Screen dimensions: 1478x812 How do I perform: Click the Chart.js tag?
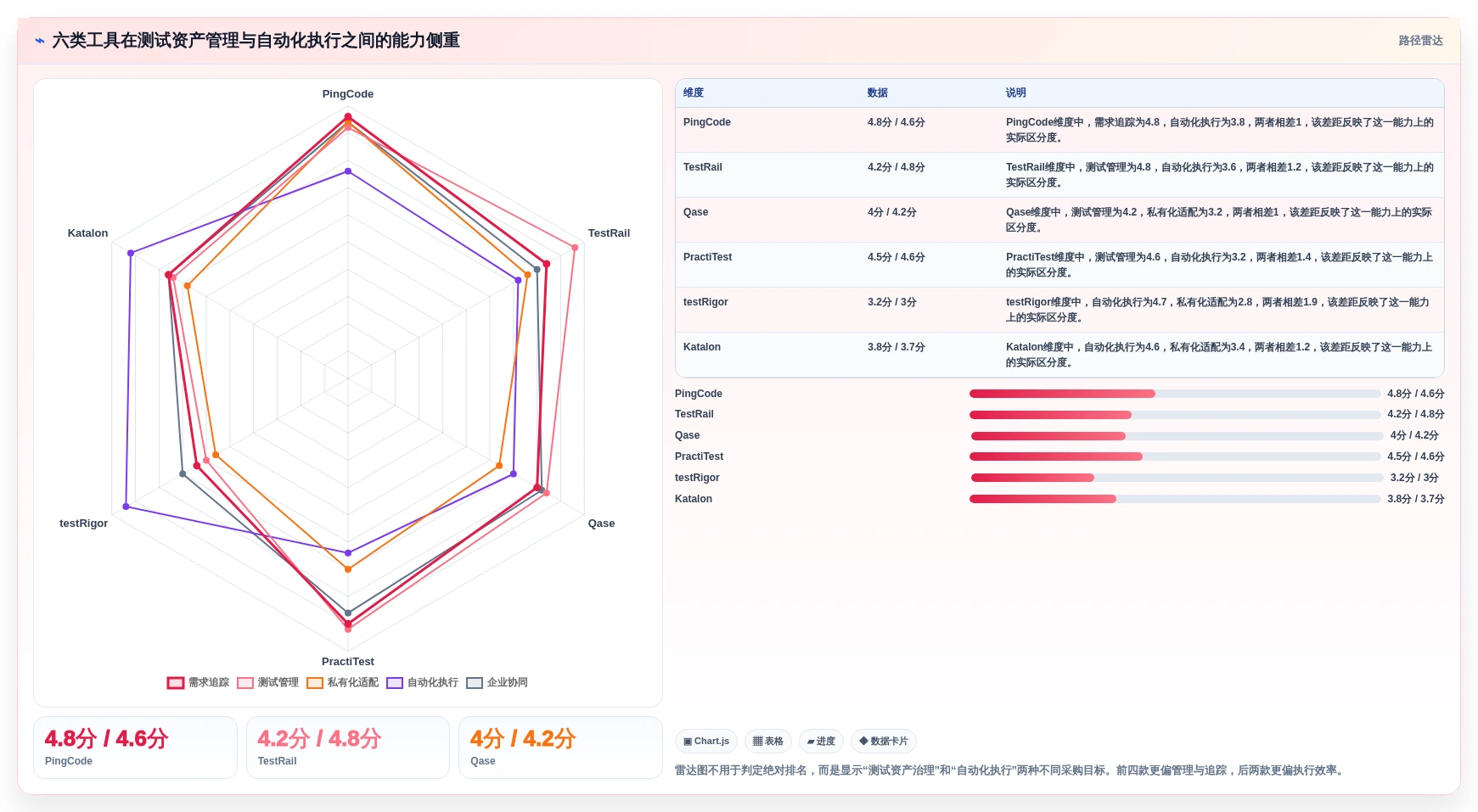coord(706,741)
